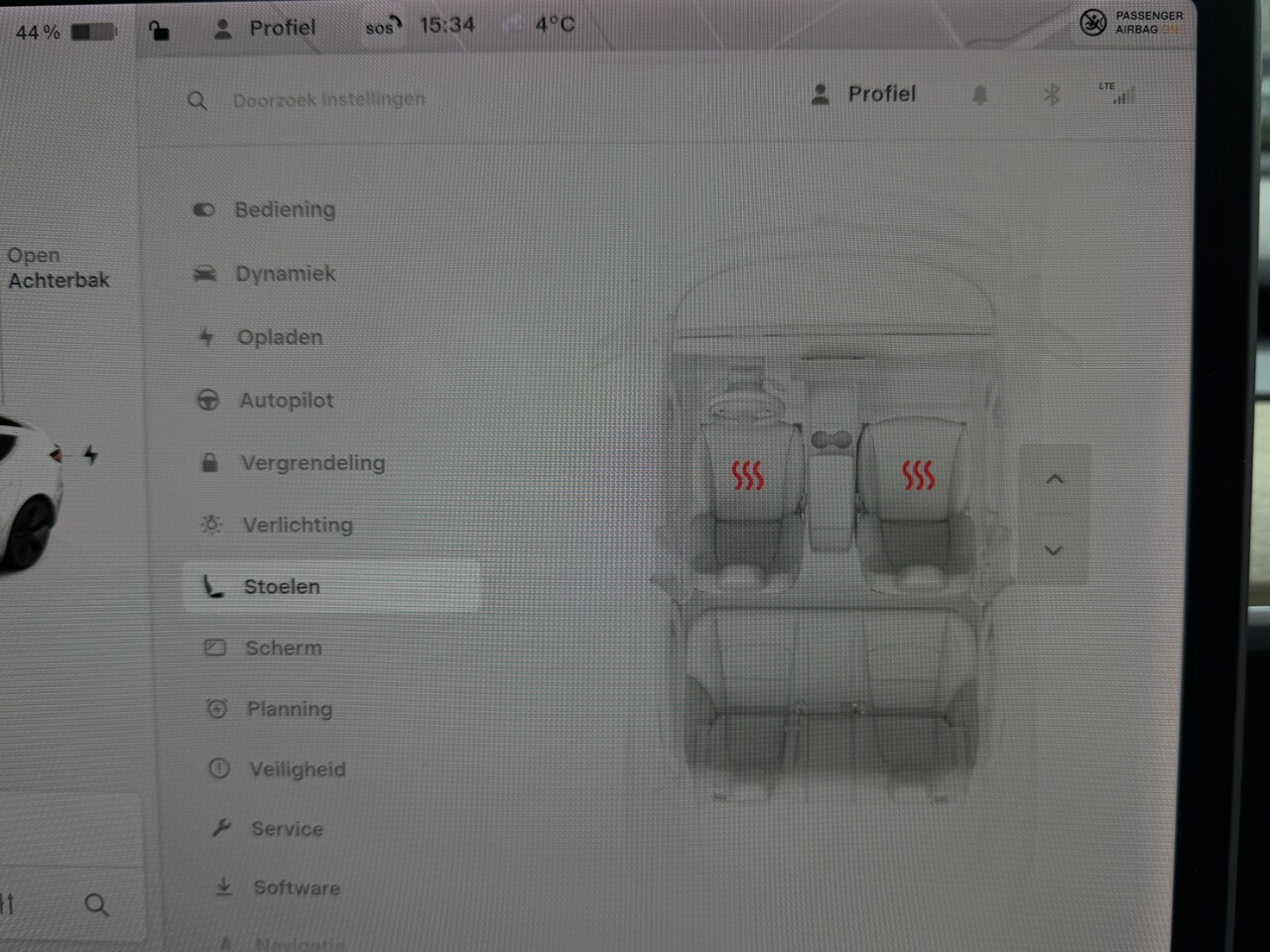Toggle left front seat heater
Screen dimensions: 1270x952
(747, 476)
